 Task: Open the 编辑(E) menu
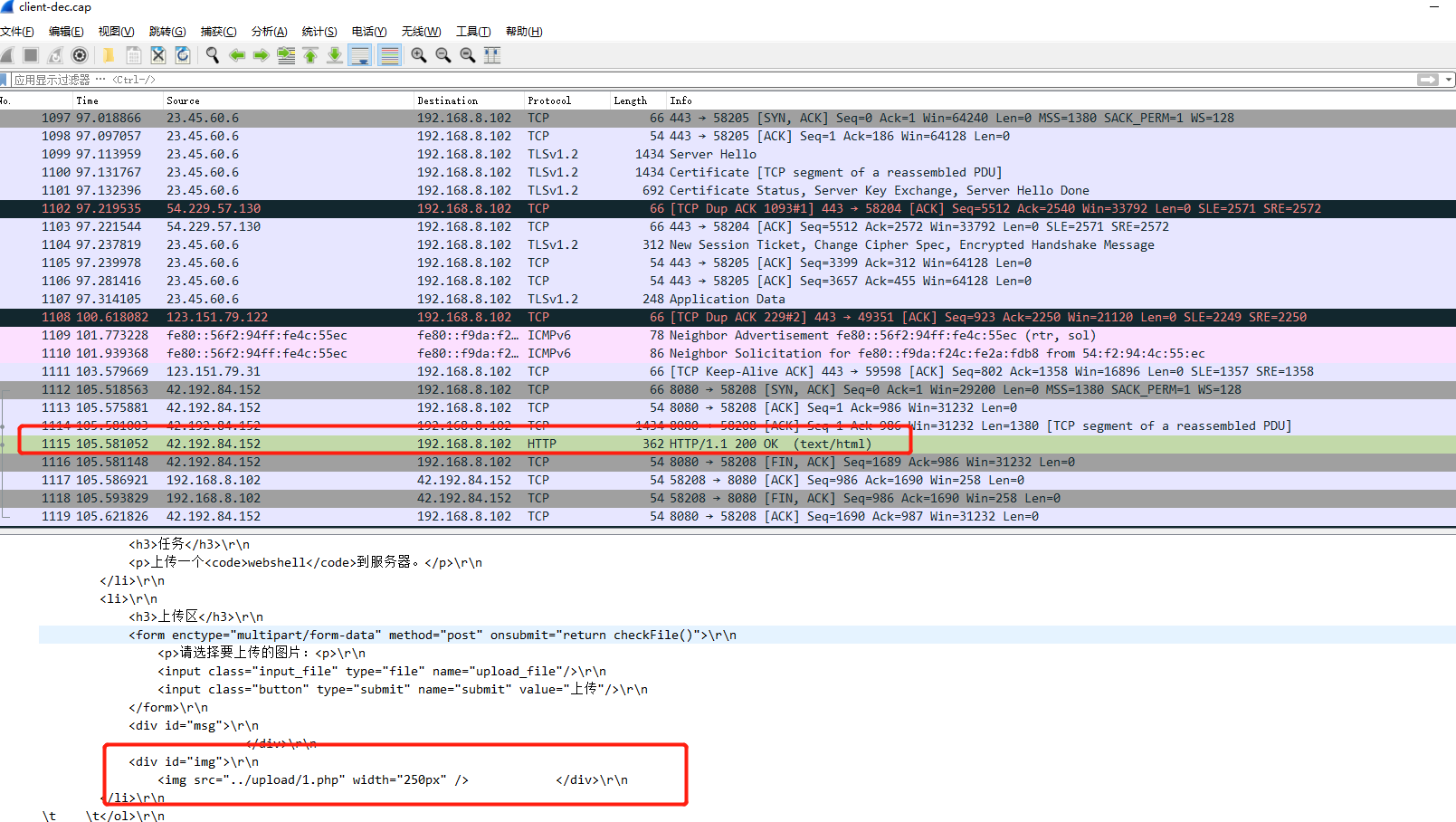point(66,32)
